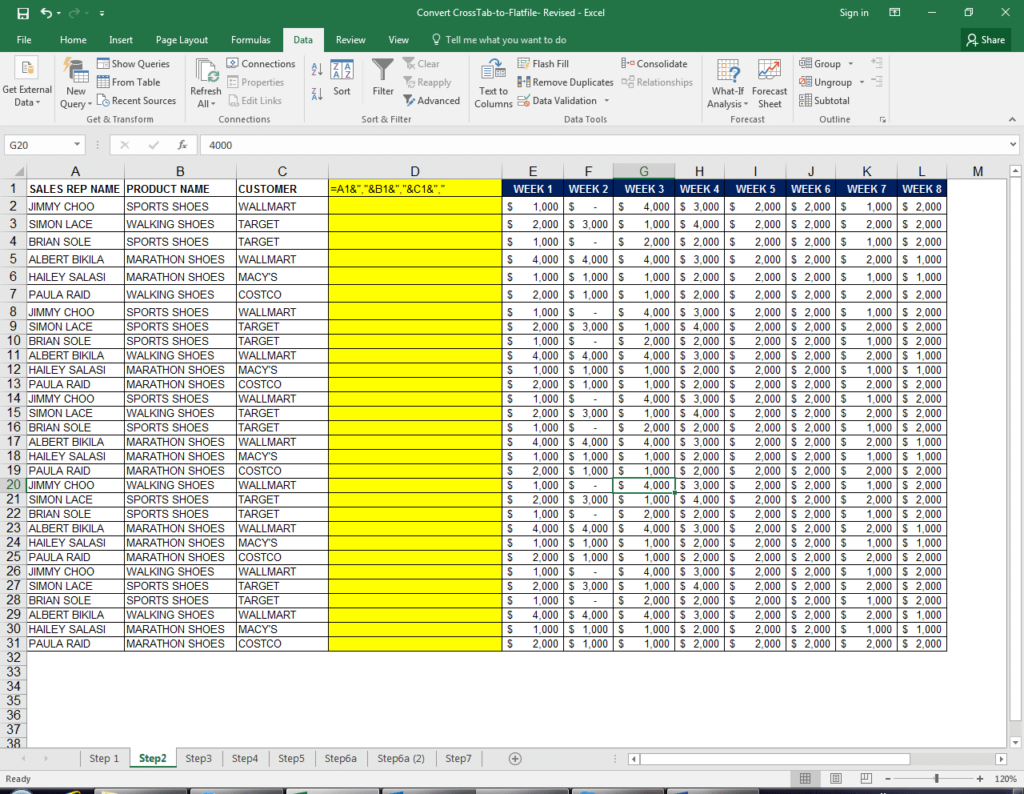
Task: Click the Share button
Action: click(x=985, y=39)
